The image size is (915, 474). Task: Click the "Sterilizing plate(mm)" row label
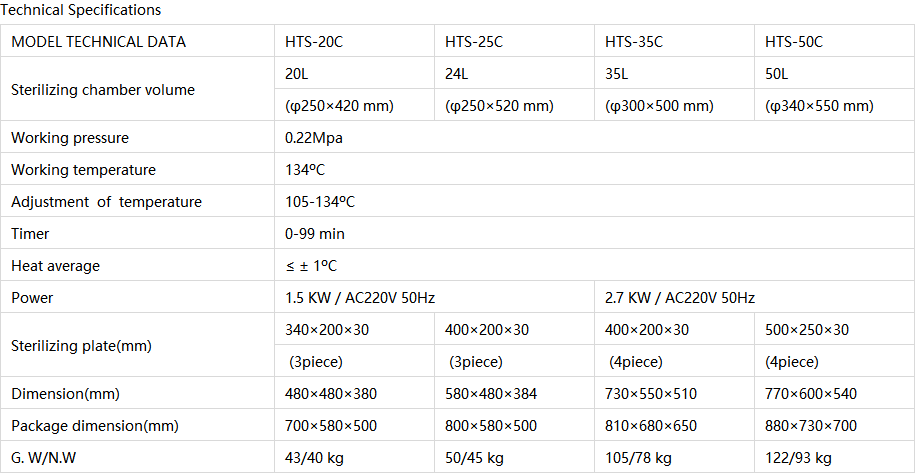pos(80,346)
